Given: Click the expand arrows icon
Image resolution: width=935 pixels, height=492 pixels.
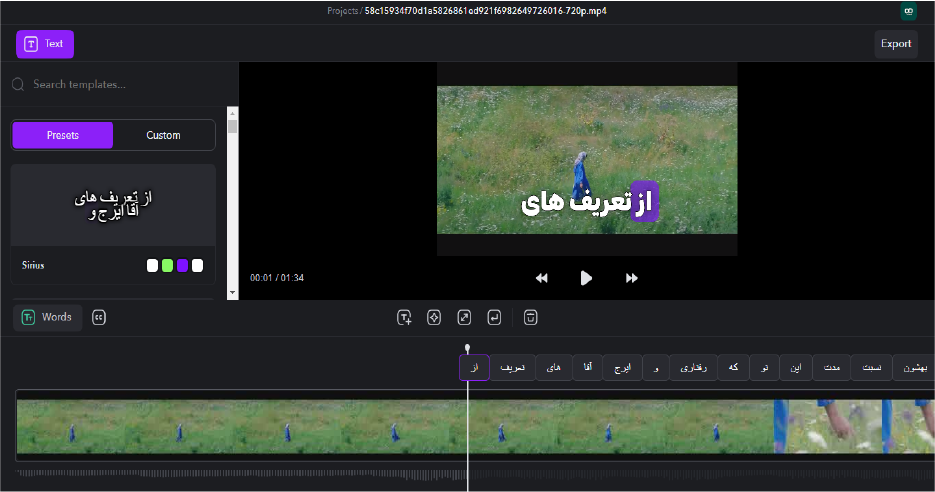Looking at the screenshot, I should pos(464,318).
